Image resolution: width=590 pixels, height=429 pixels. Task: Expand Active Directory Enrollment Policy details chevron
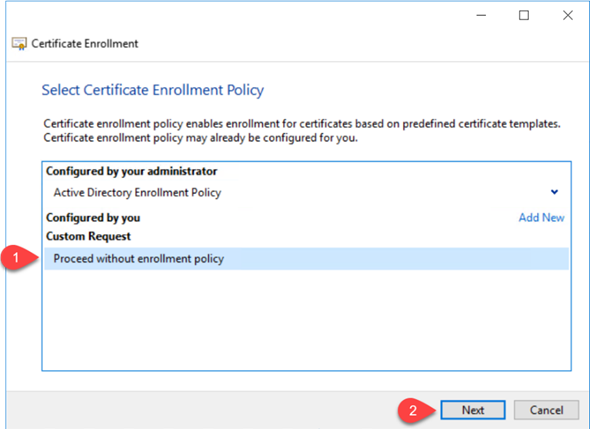(x=554, y=192)
